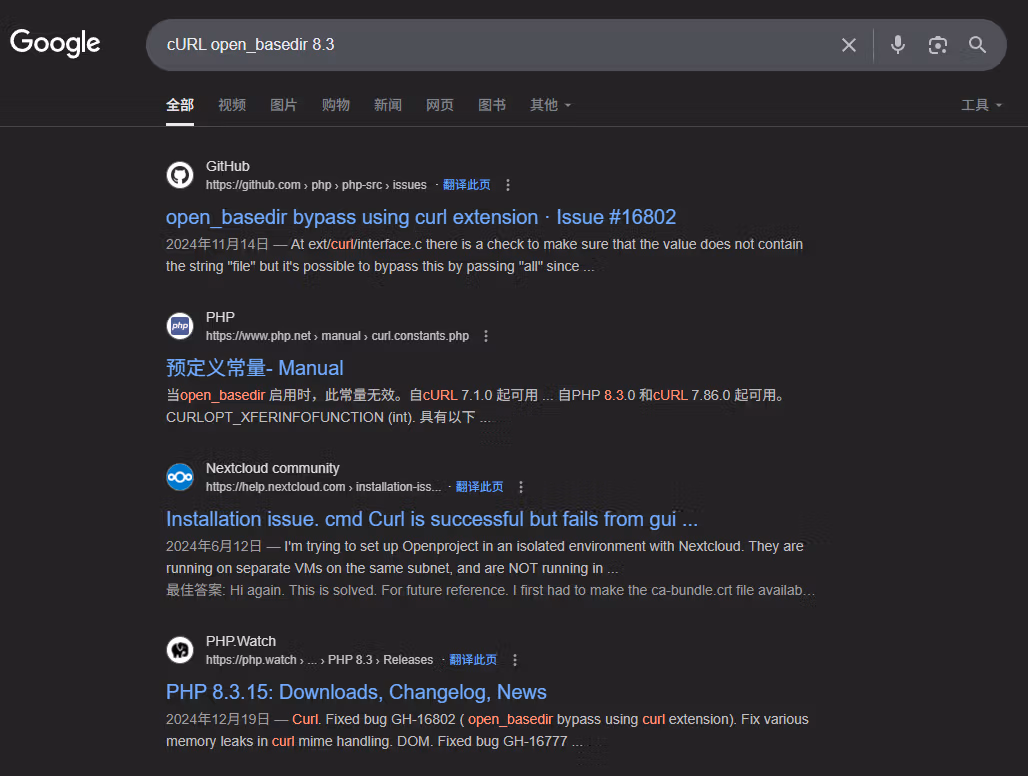Click the Nextcloud community site name
1028x776 pixels.
[273, 469]
